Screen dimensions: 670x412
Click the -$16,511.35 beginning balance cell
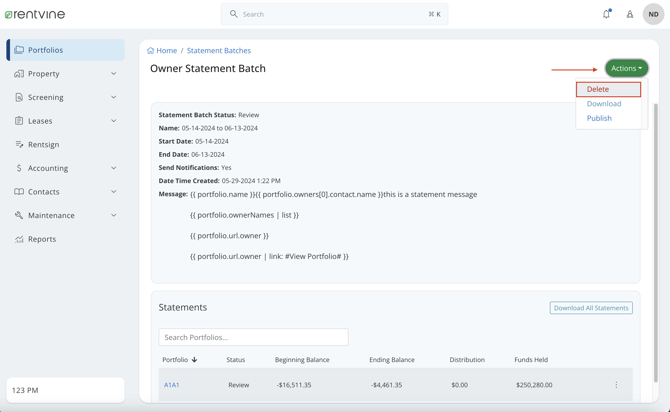(294, 385)
